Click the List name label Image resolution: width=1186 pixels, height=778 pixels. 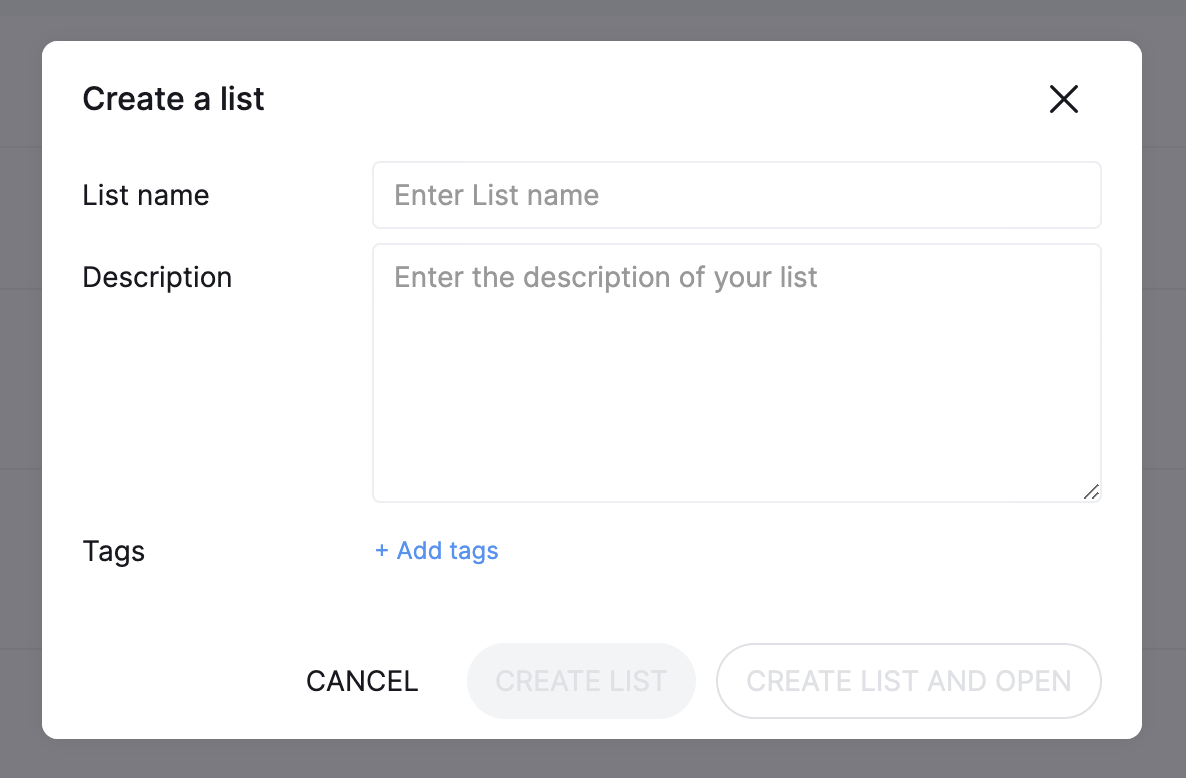coord(146,196)
